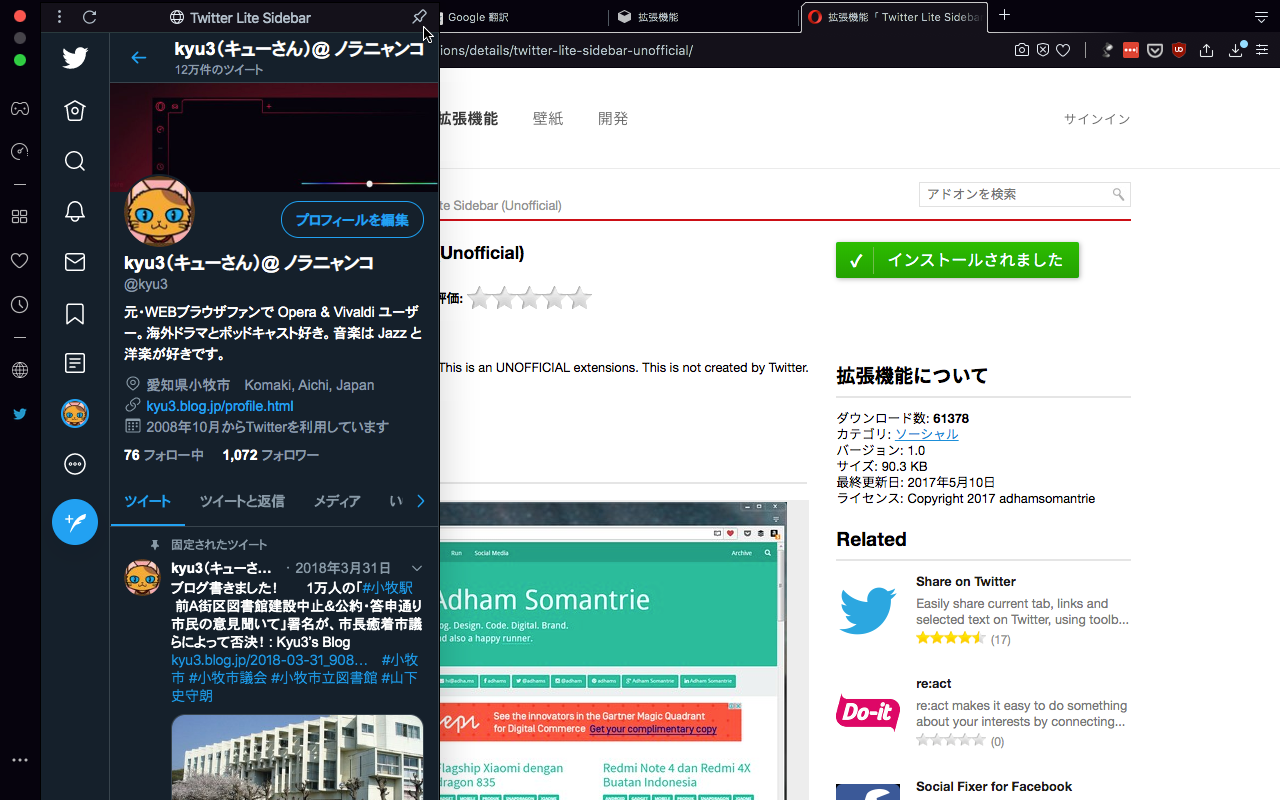Screen dimensions: 1280x800
Task: Click プロフィールを編集 button
Action: 352,220
